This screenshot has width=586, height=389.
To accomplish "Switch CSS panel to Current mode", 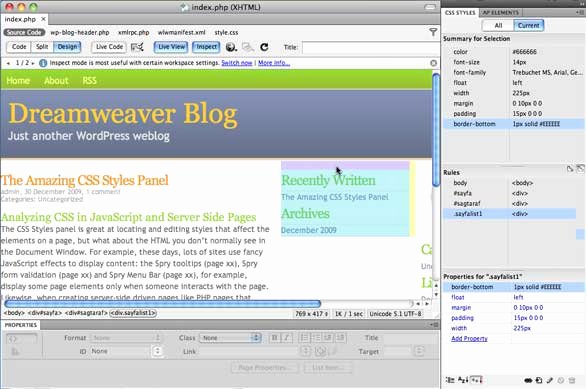I will coord(528,25).
